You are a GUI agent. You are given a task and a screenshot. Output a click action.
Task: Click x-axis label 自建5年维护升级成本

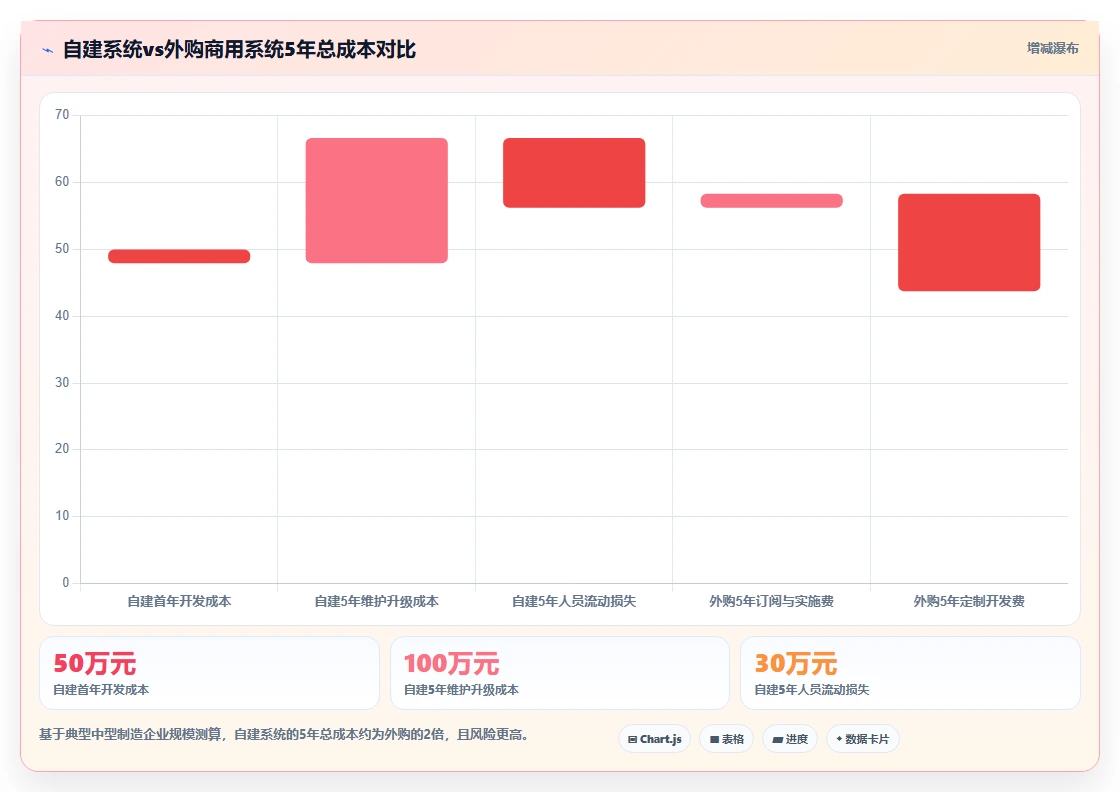(x=376, y=601)
